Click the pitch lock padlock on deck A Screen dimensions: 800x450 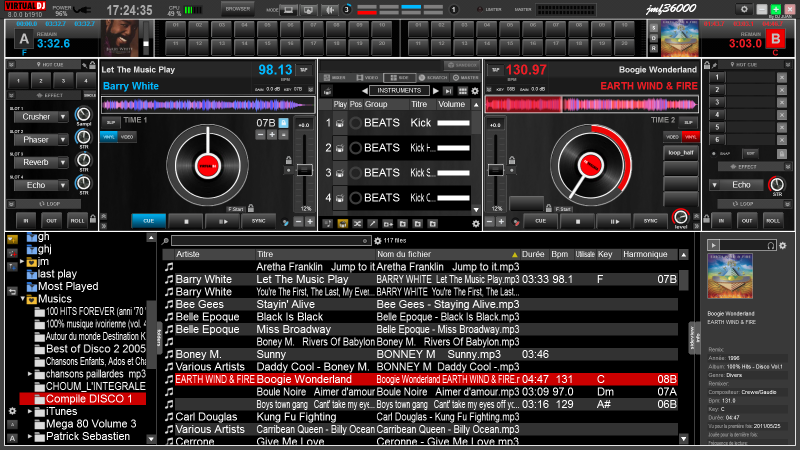click(289, 160)
